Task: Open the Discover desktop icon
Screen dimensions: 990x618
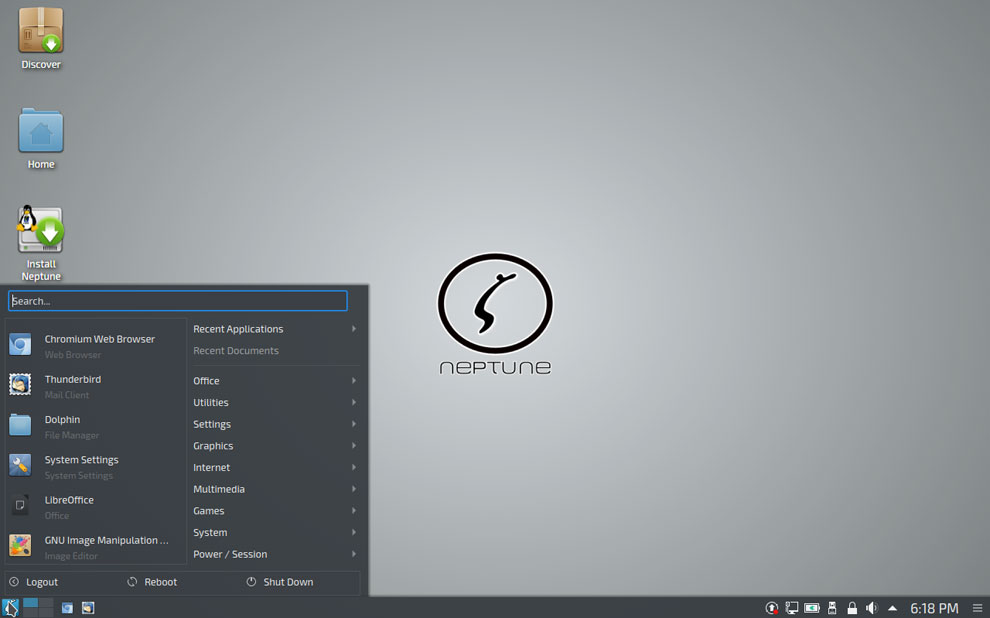Action: point(41,38)
